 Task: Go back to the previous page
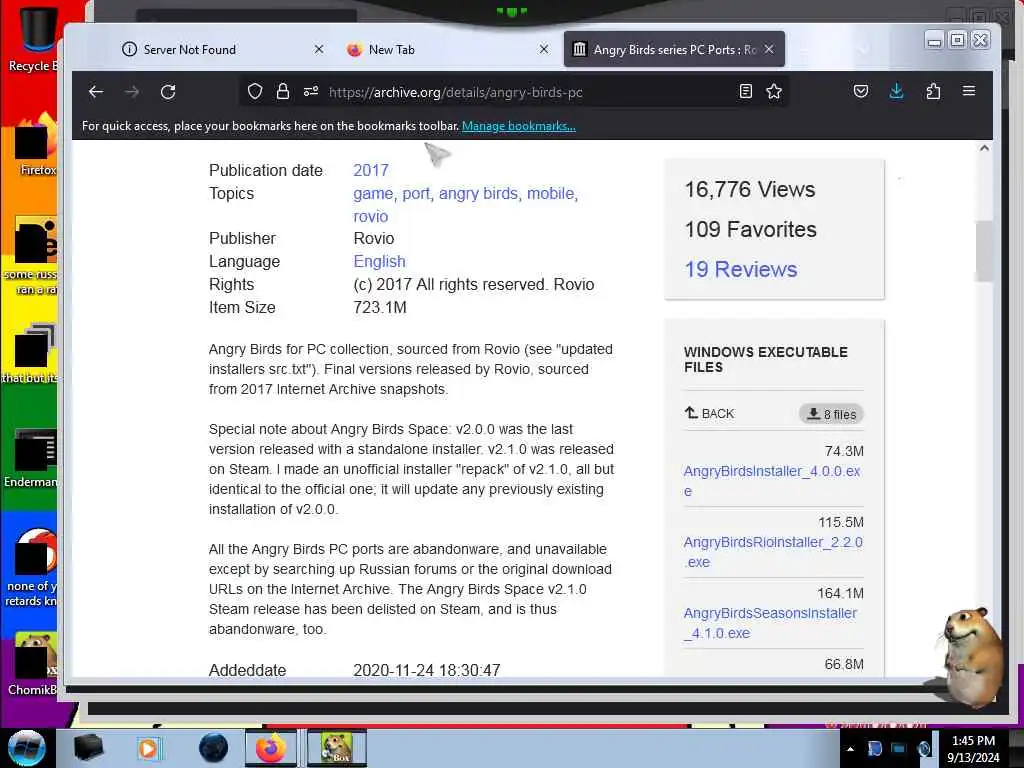[x=96, y=91]
